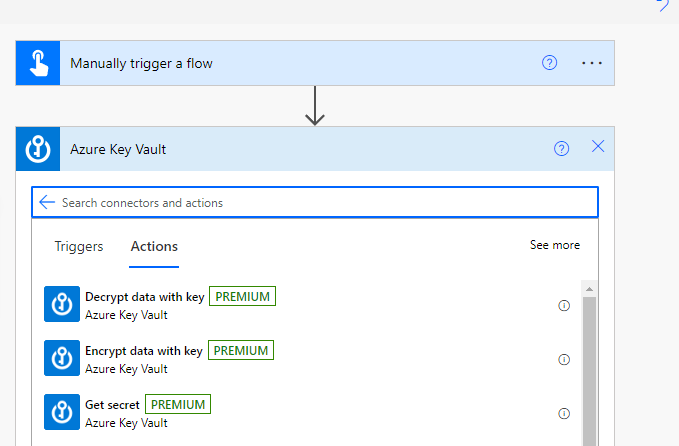
Task: Switch to the Actions tab
Action: 154,246
